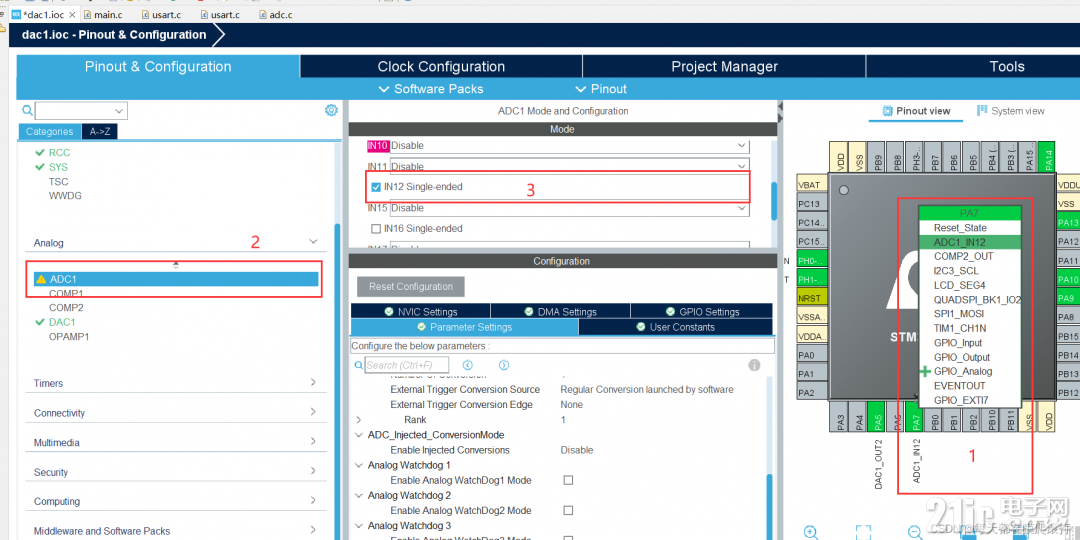
Task: Expand the Rank parameter row
Action: coord(358,419)
